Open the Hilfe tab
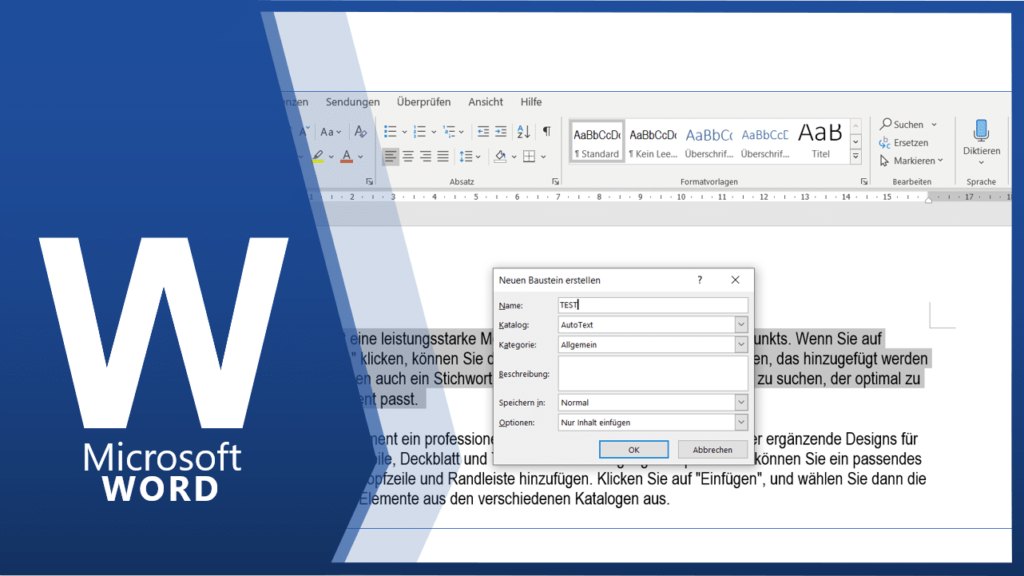The width and height of the screenshot is (1024, 576). click(531, 102)
